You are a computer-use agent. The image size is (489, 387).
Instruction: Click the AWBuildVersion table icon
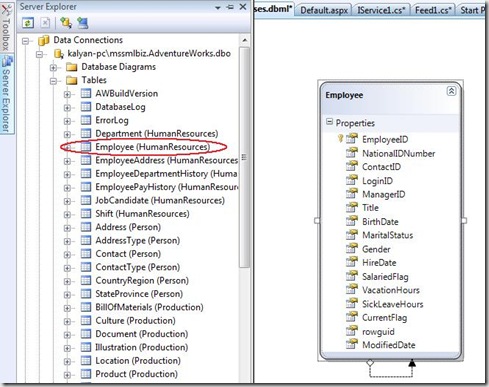pos(86,93)
